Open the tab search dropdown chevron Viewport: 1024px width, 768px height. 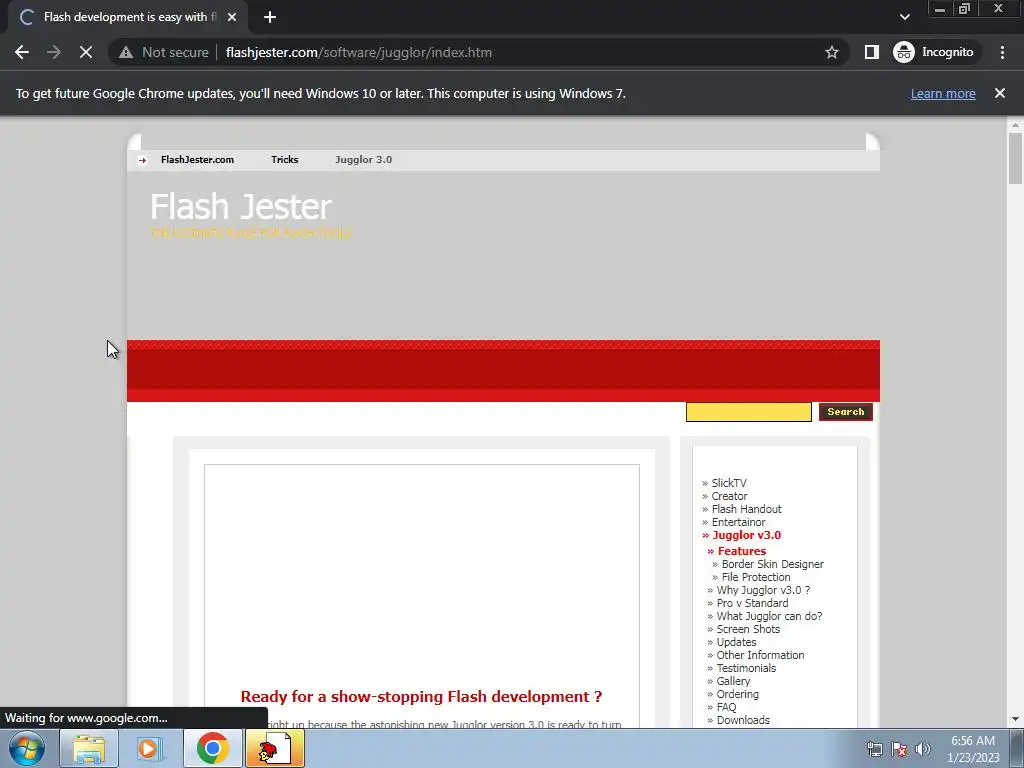tap(904, 17)
